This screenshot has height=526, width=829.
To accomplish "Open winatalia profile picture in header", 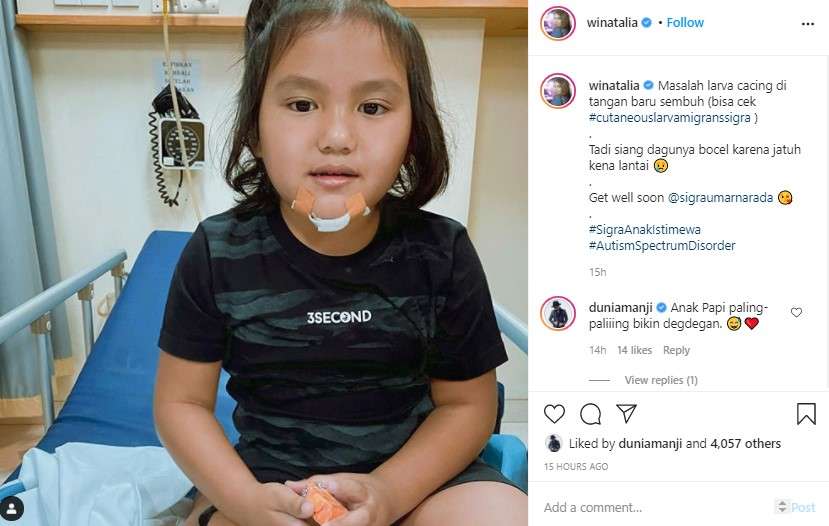I will (557, 23).
